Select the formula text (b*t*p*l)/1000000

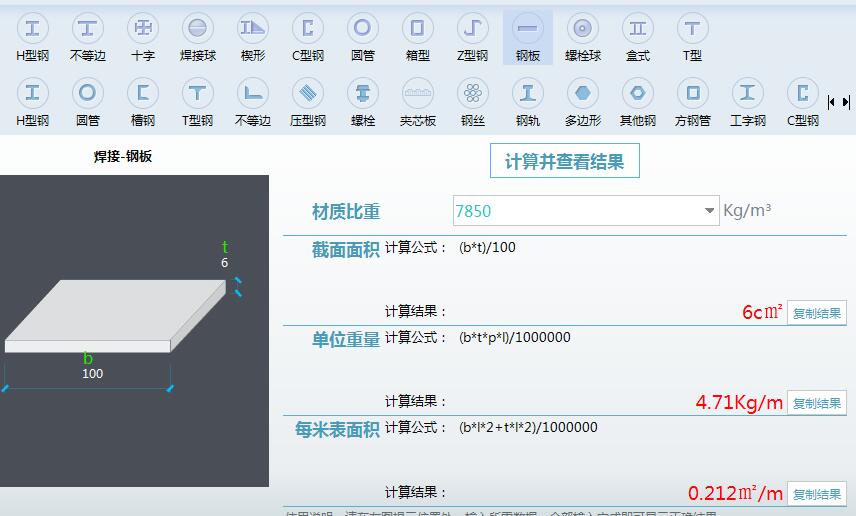coord(514,337)
